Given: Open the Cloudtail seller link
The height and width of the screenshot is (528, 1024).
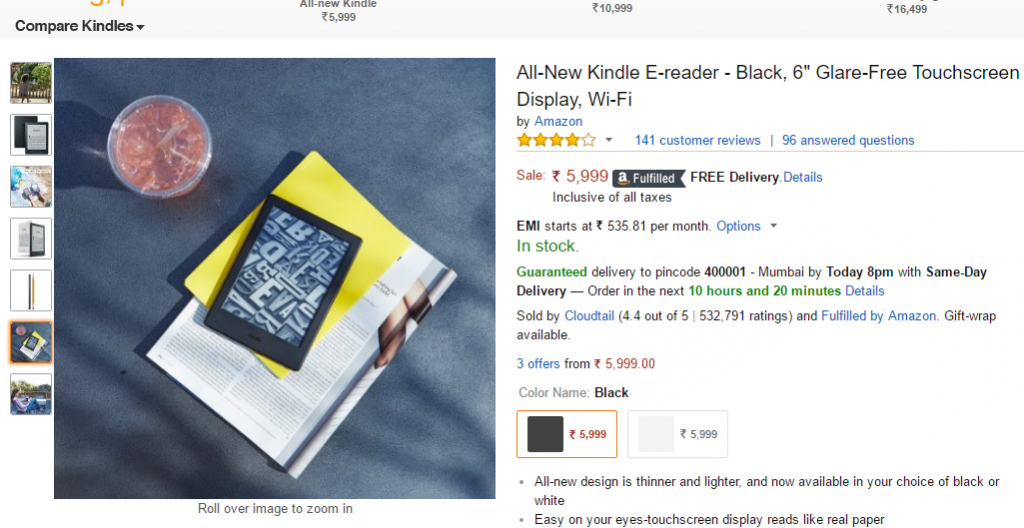Looking at the screenshot, I should pyautogui.click(x=589, y=316).
